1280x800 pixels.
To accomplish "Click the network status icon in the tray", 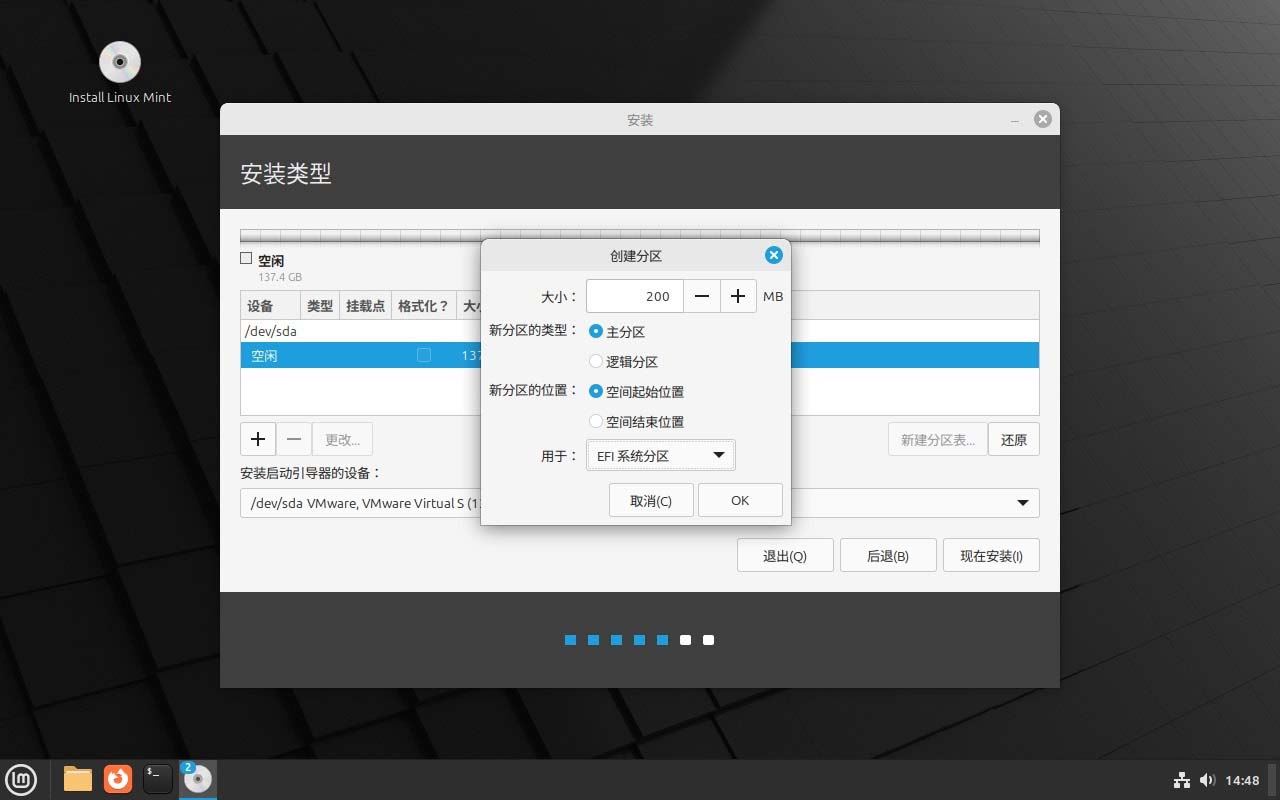I will pos(1181,780).
